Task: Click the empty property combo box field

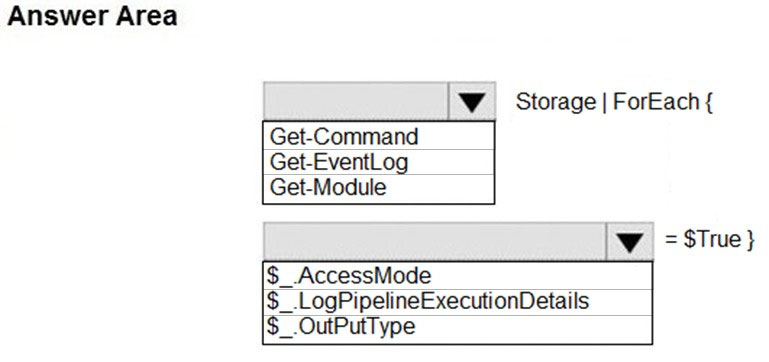Action: click(x=435, y=241)
